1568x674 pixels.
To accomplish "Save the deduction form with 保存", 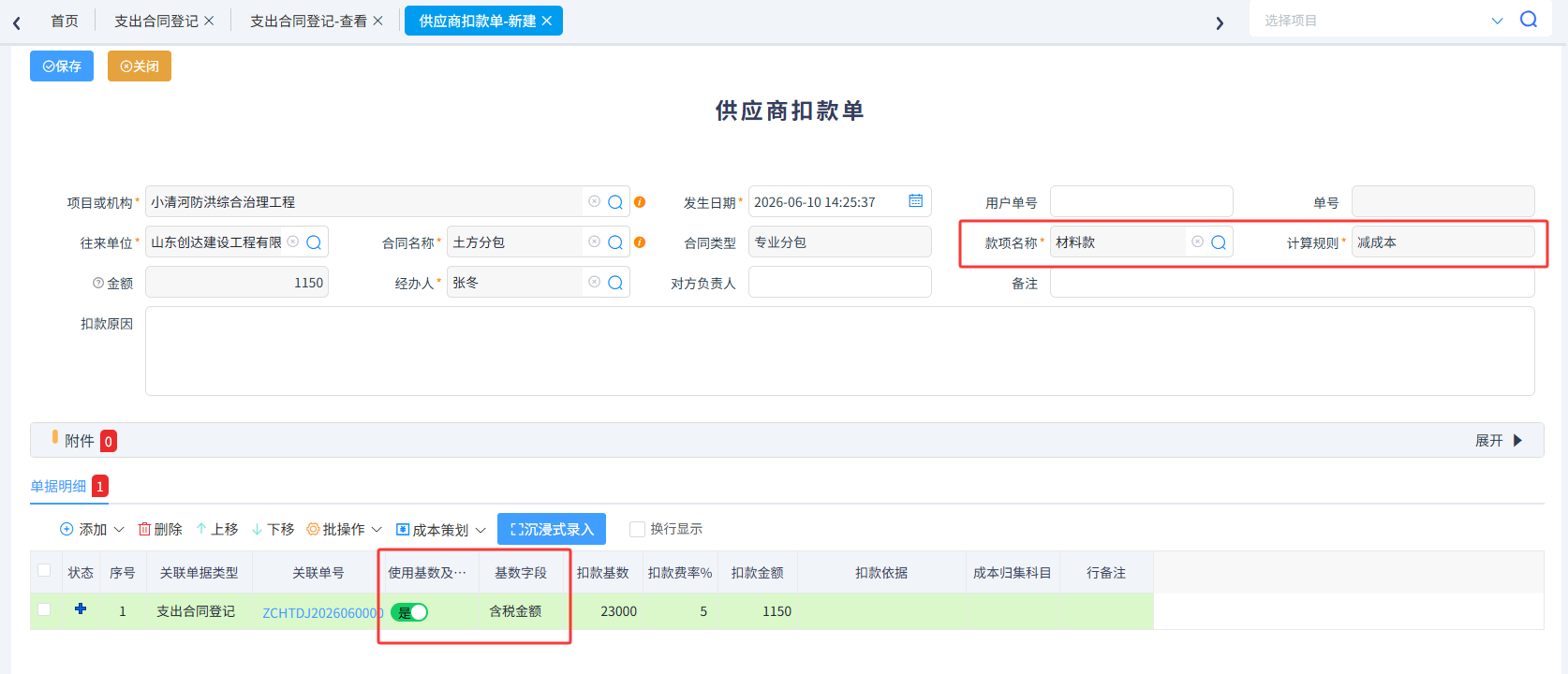I will tap(62, 66).
